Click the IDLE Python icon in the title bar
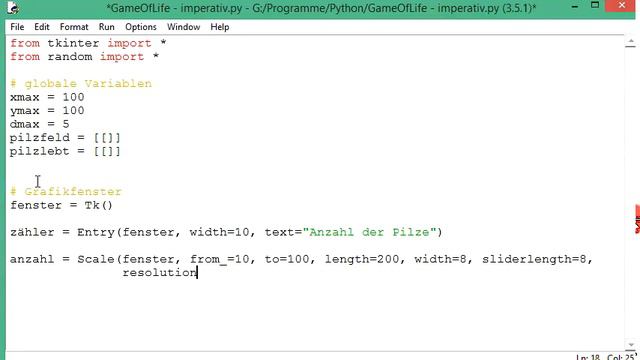The image size is (640, 360). pyautogui.click(x=13, y=7)
